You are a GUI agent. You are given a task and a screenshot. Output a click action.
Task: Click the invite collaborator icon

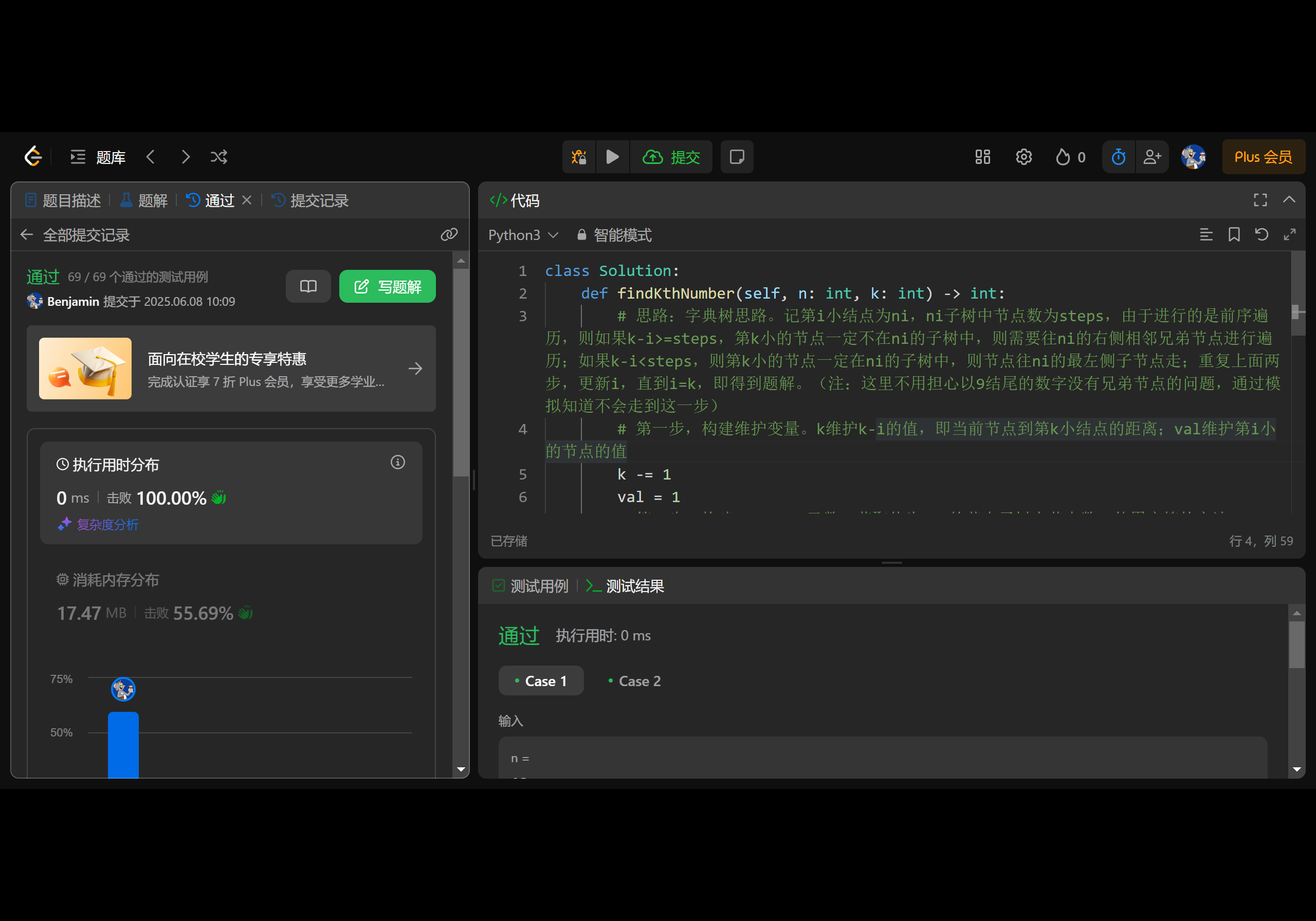coord(1152,156)
